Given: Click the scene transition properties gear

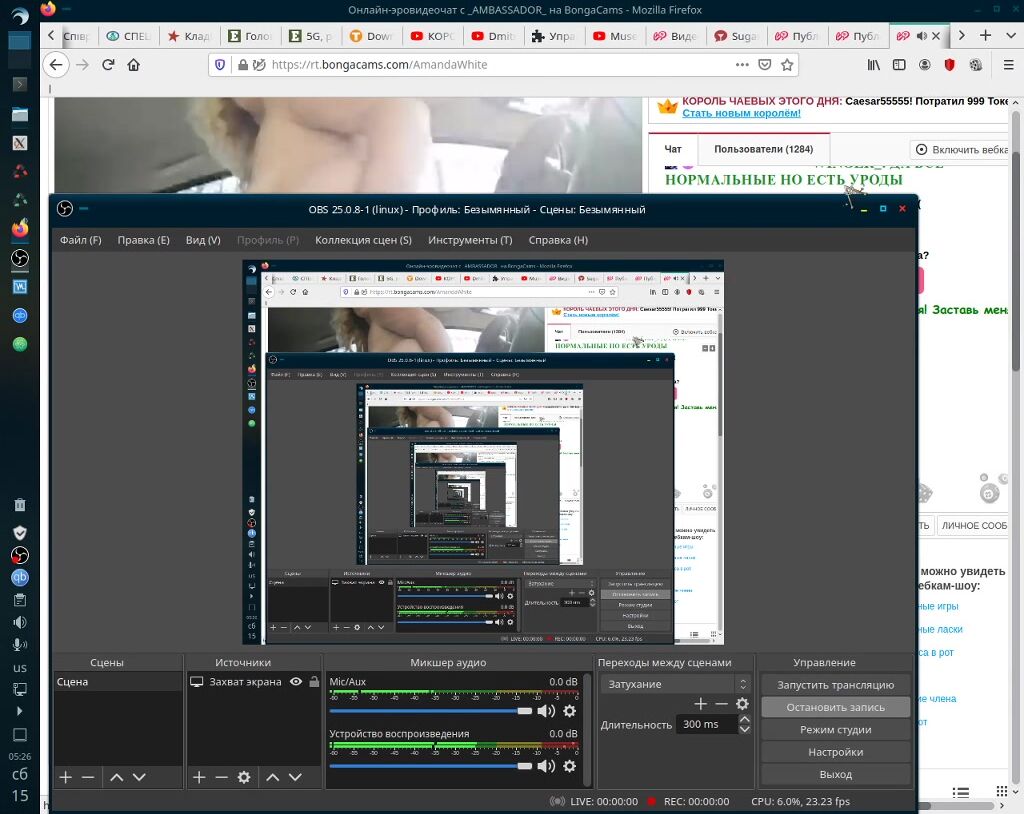Looking at the screenshot, I should pos(742,704).
